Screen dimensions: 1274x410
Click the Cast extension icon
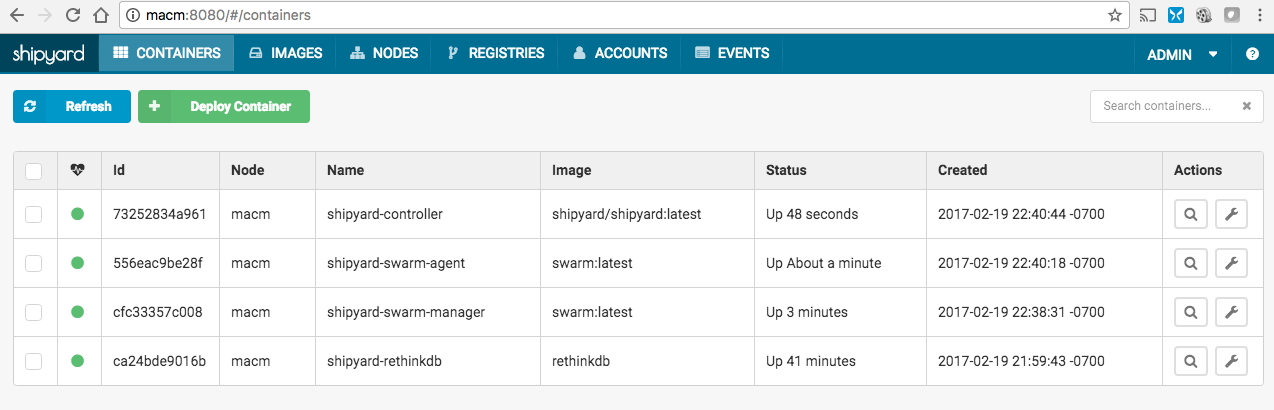pos(1148,15)
